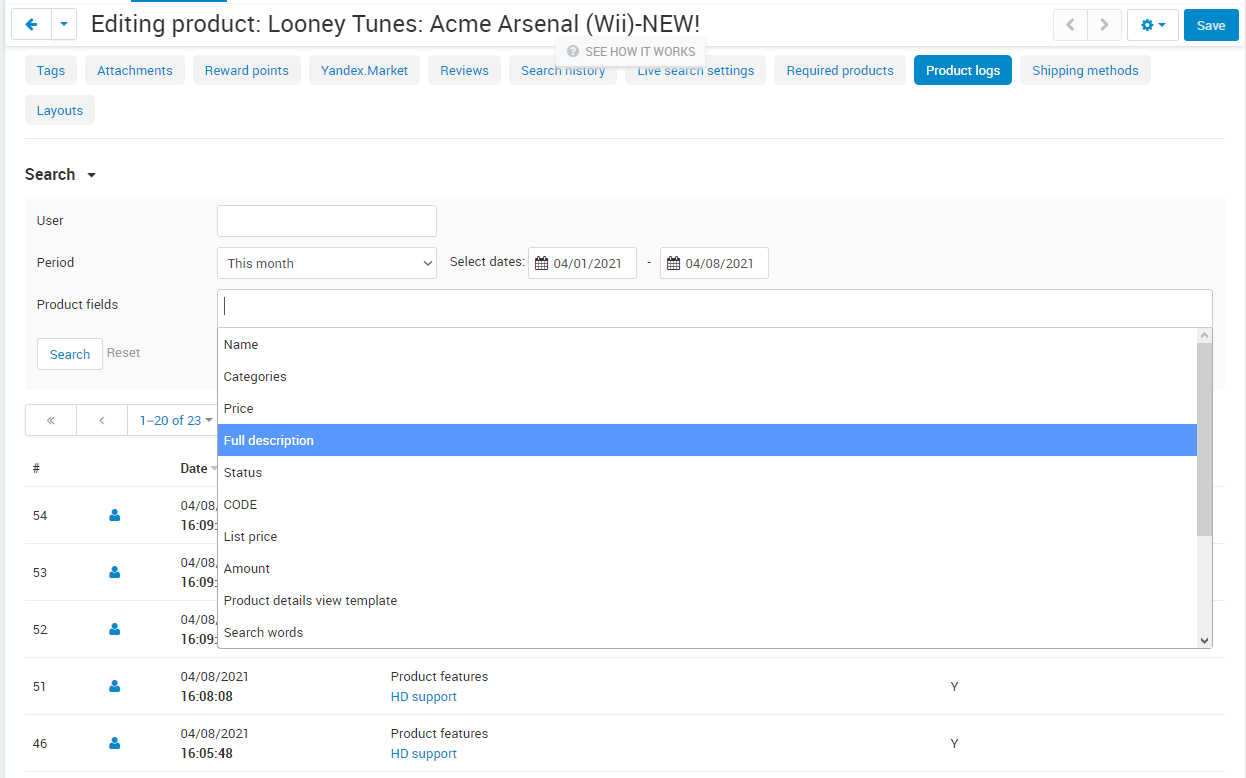The width and height of the screenshot is (1246, 778).
Task: Switch to the Attachments tab
Action: pyautogui.click(x=135, y=70)
